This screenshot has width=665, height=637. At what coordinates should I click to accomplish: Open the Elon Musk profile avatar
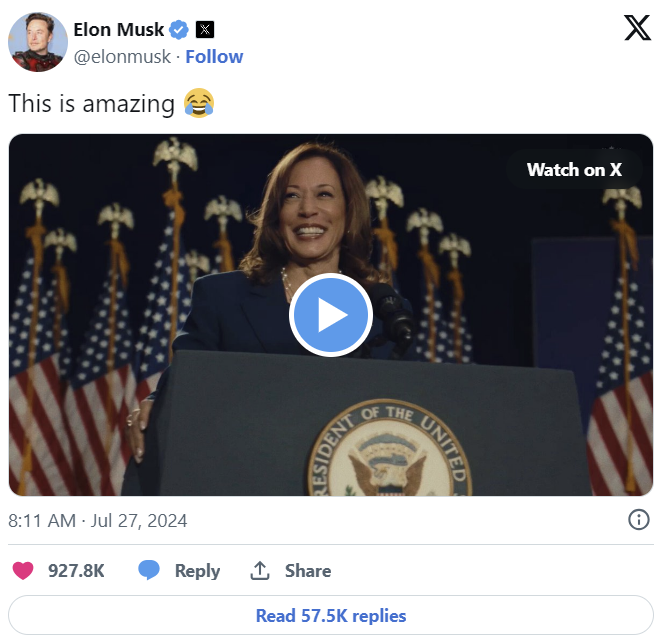[x=38, y=42]
